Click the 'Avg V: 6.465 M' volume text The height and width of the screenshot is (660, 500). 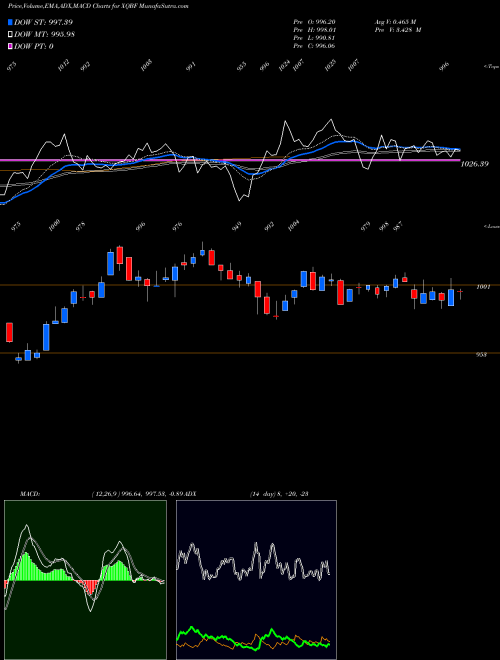pos(395,22)
